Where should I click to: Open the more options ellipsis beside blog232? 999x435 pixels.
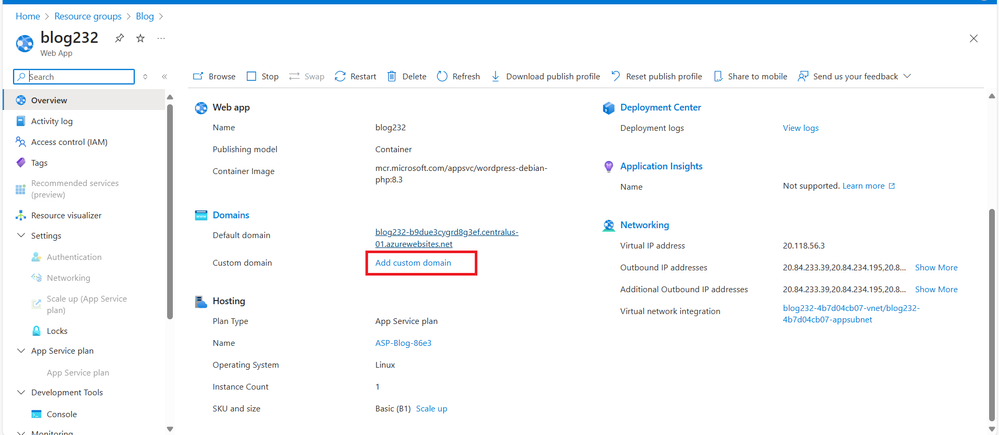tap(161, 38)
